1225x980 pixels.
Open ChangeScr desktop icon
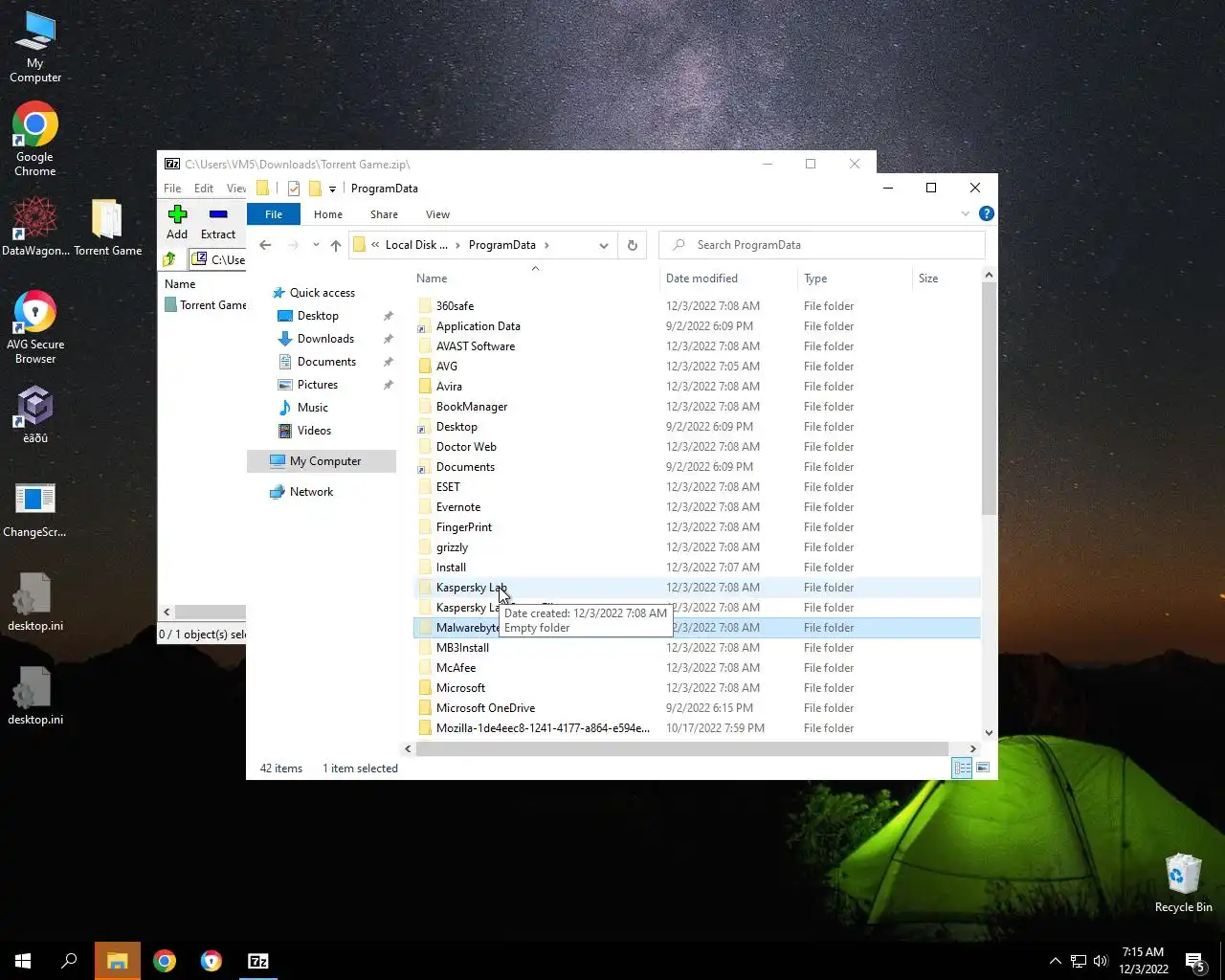(x=35, y=509)
